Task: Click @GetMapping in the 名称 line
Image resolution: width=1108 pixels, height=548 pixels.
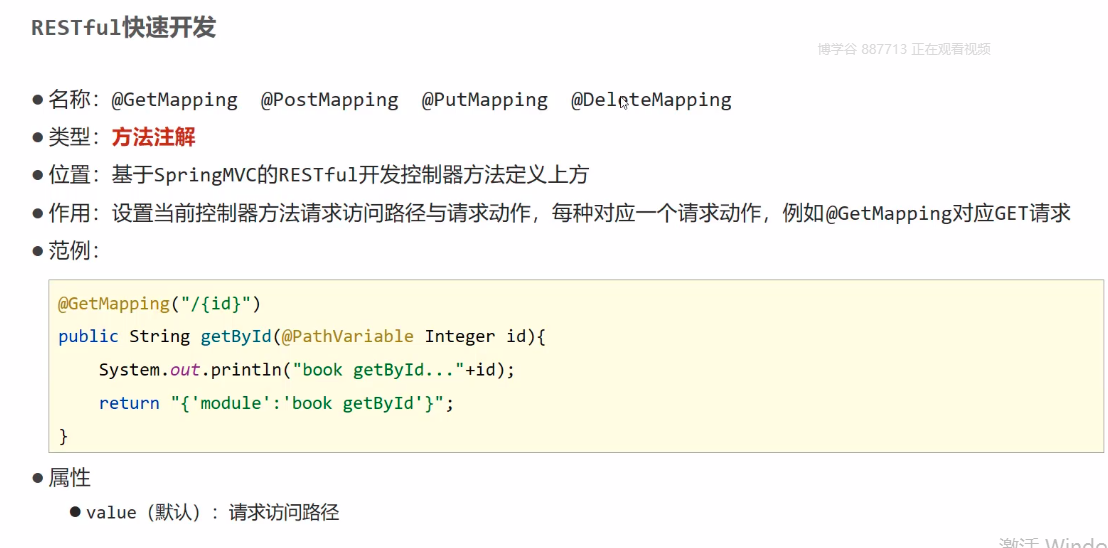Action: [174, 99]
